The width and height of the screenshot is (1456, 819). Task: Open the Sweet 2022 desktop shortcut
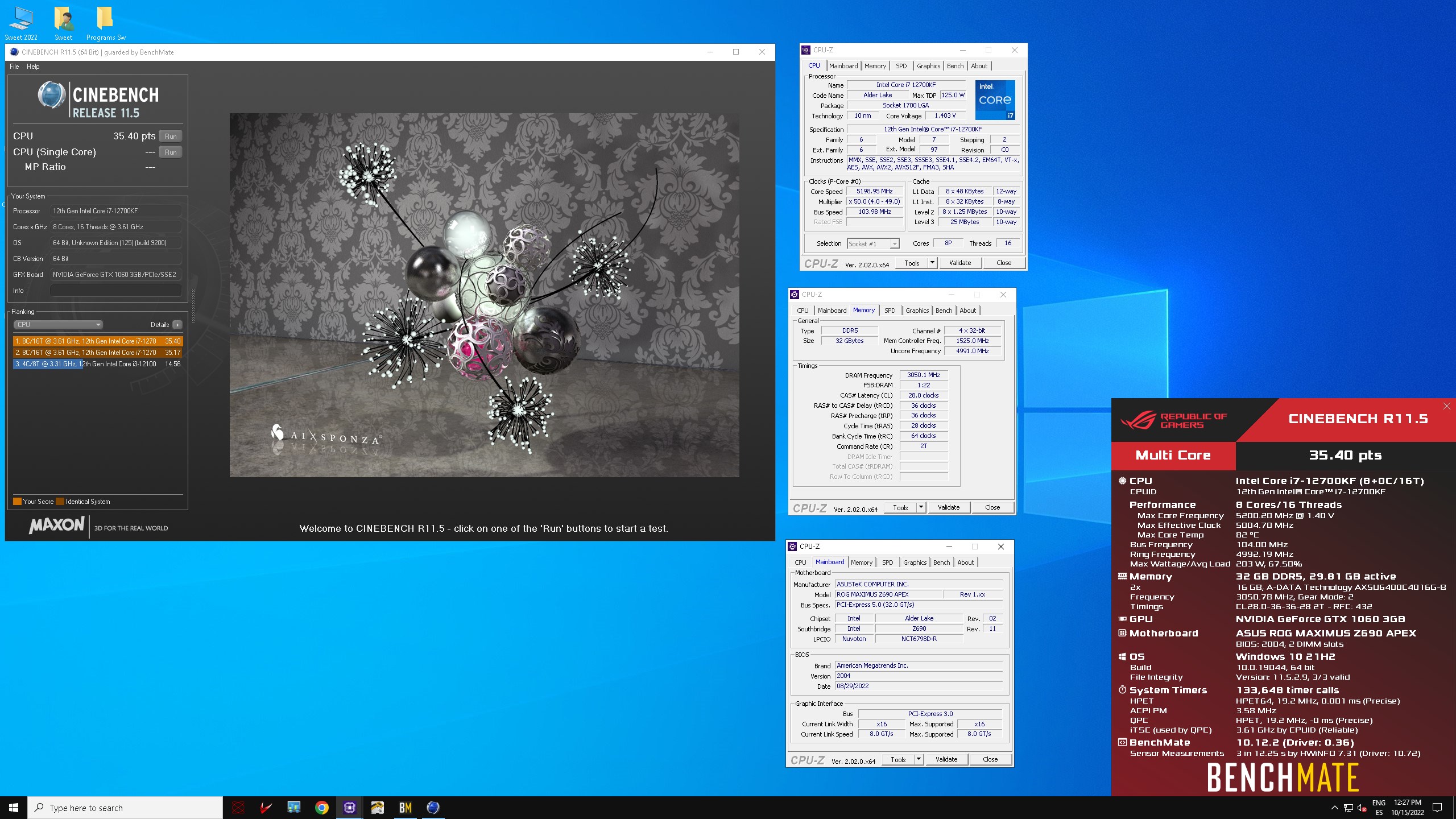21,23
